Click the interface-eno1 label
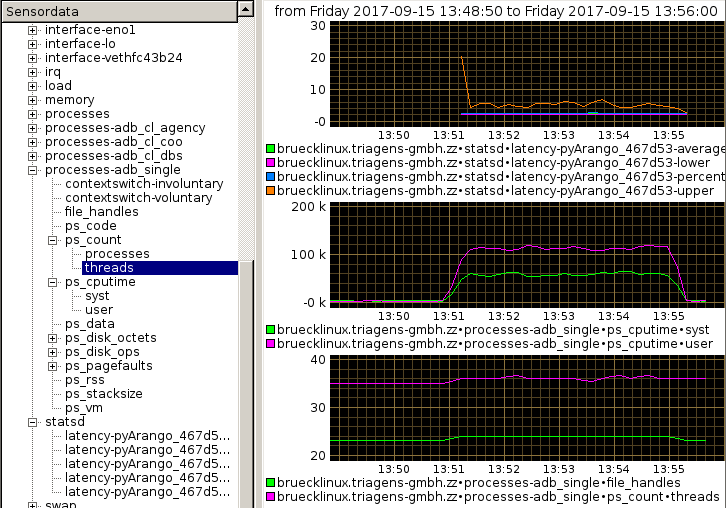Image resolution: width=726 pixels, height=508 pixels. [x=90, y=30]
